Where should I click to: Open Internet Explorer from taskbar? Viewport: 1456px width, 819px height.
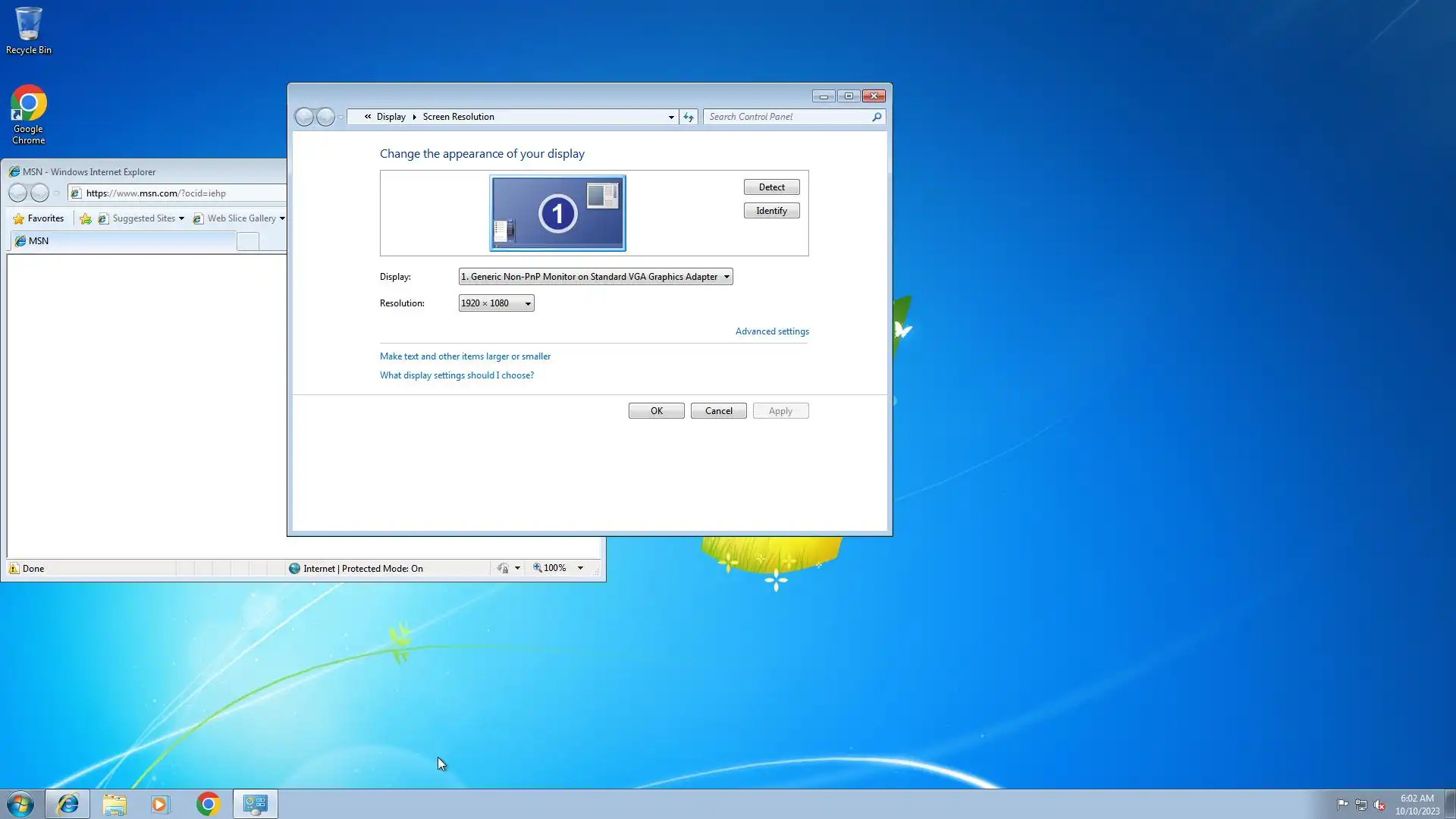click(x=67, y=804)
